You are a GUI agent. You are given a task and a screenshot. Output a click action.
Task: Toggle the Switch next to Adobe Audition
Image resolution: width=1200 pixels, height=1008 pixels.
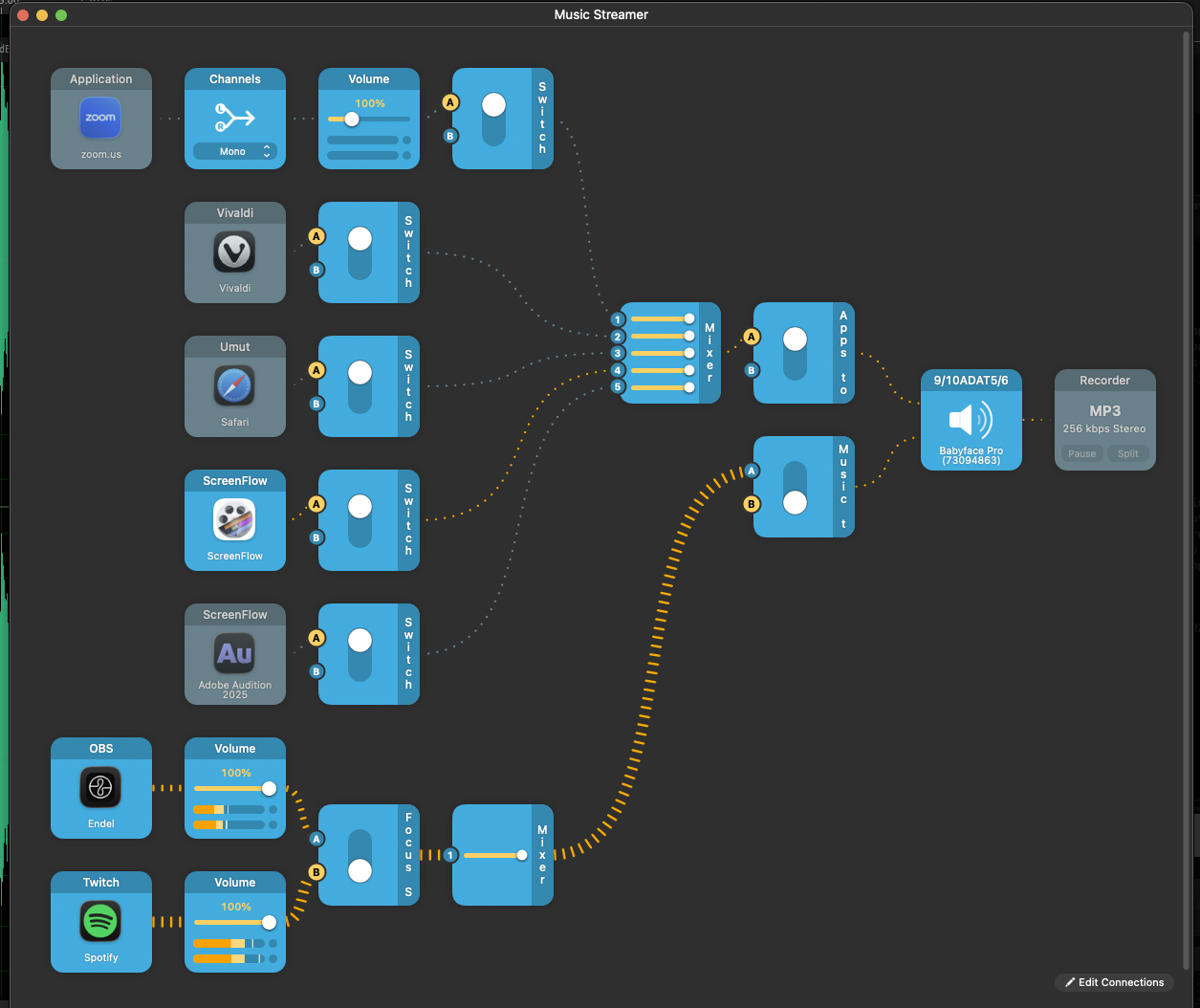[x=360, y=654]
